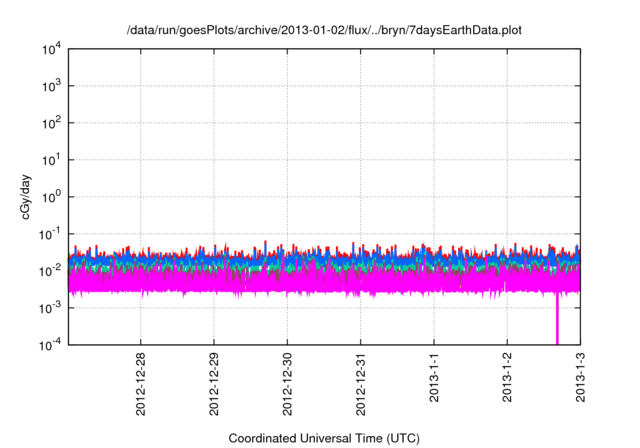The image size is (640, 448).
Task: Click the 10^-2 y-axis tick label
Action: pyautogui.click(x=52, y=271)
